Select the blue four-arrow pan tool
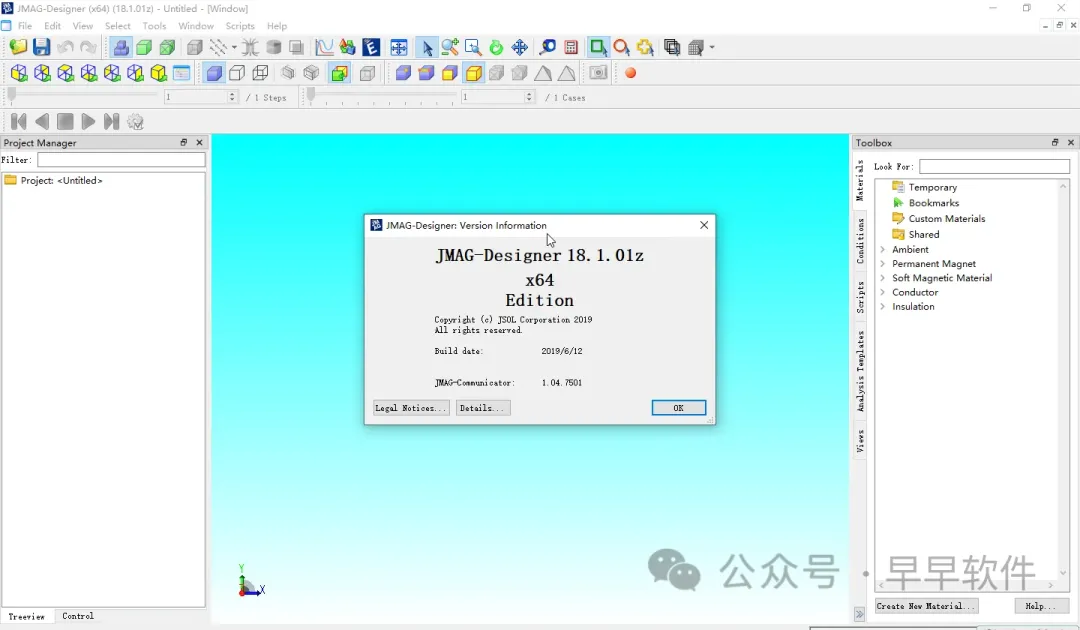 519,47
